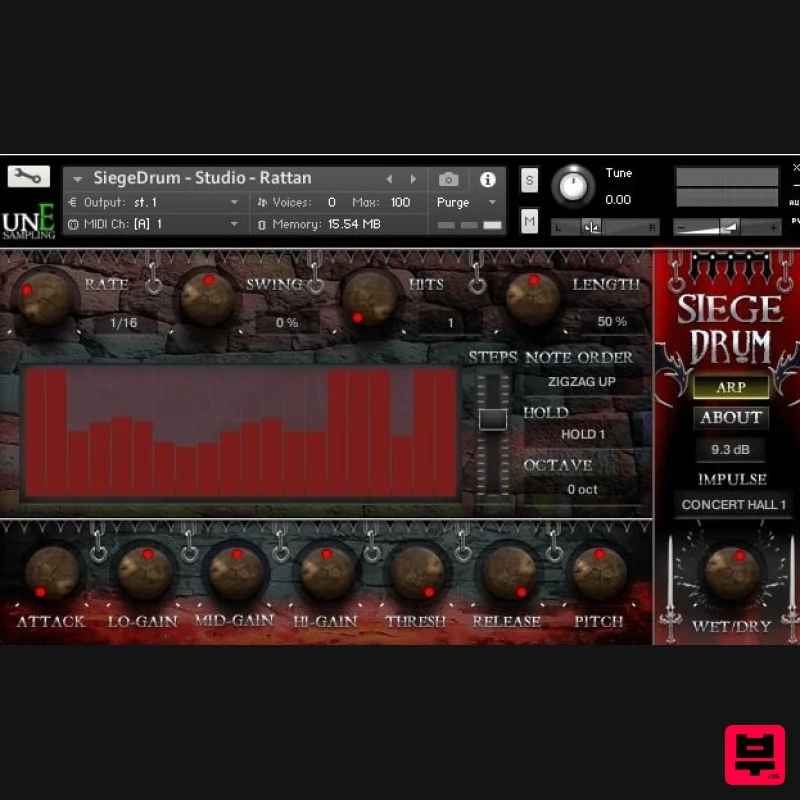This screenshot has width=800, height=800.
Task: Click the Thresh knob
Action: 417,572
